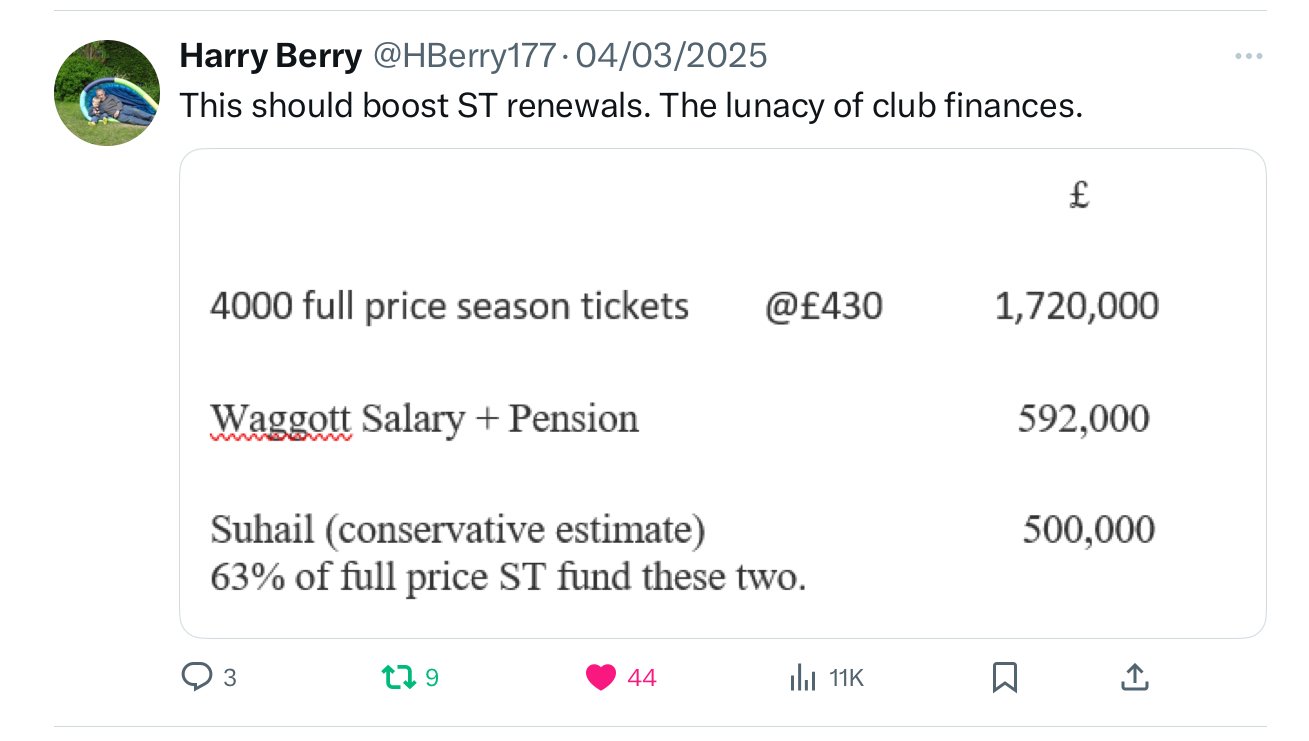Click the 44 likes count
Screen dimensions: 1309x741
[642, 679]
